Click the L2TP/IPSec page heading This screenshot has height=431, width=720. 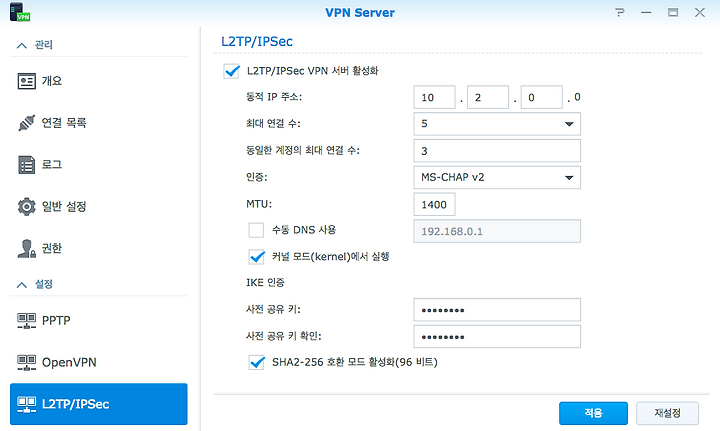(257, 41)
